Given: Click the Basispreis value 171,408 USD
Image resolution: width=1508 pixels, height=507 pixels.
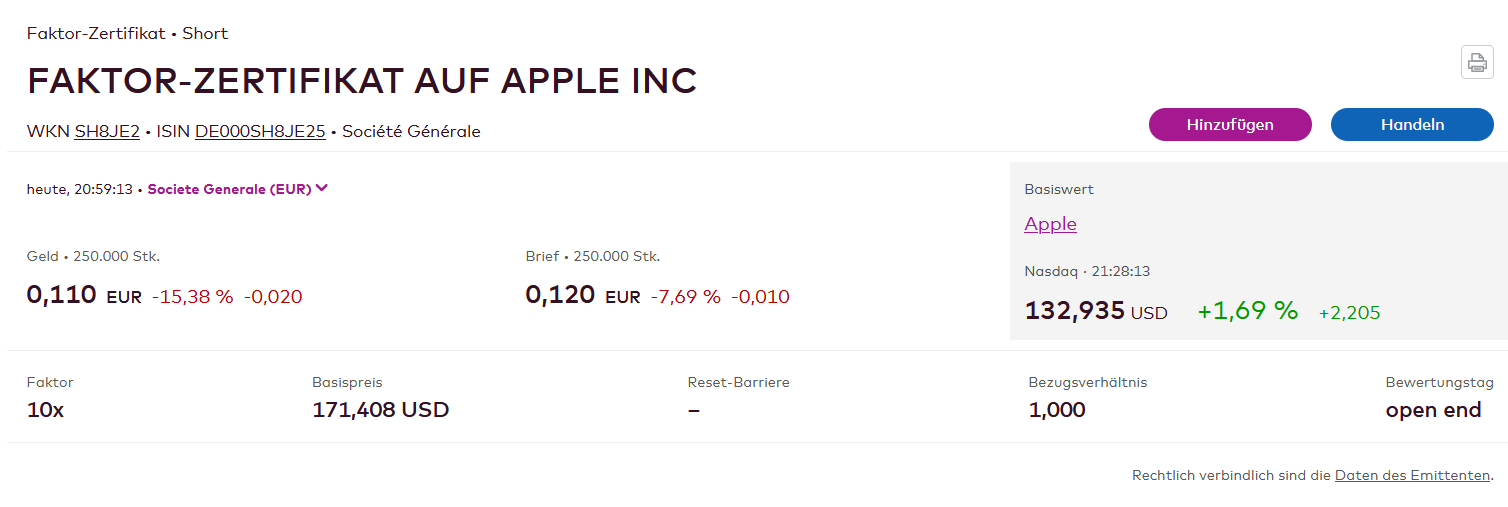Looking at the screenshot, I should click(x=380, y=410).
